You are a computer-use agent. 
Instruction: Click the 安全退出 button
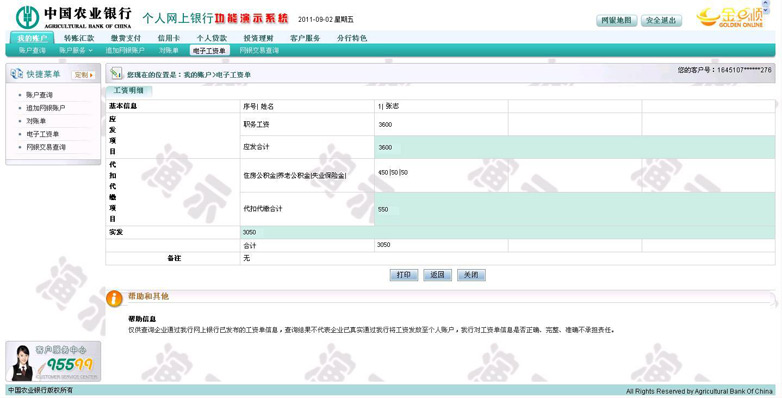[x=661, y=20]
